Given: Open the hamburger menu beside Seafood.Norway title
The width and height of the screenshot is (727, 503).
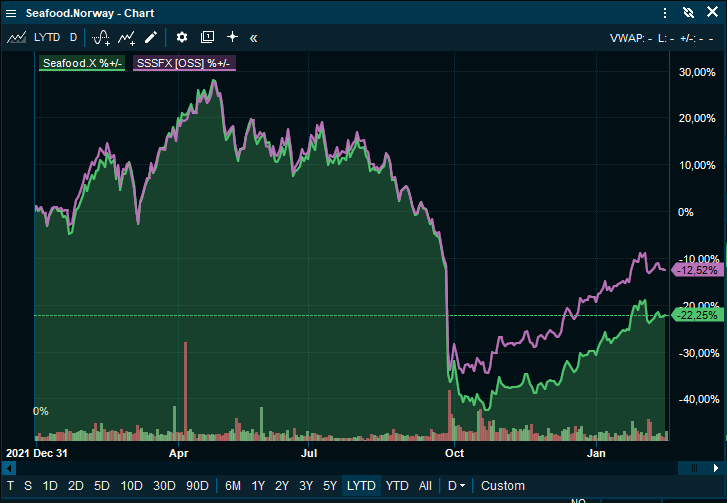Looking at the screenshot, I should (x=11, y=14).
